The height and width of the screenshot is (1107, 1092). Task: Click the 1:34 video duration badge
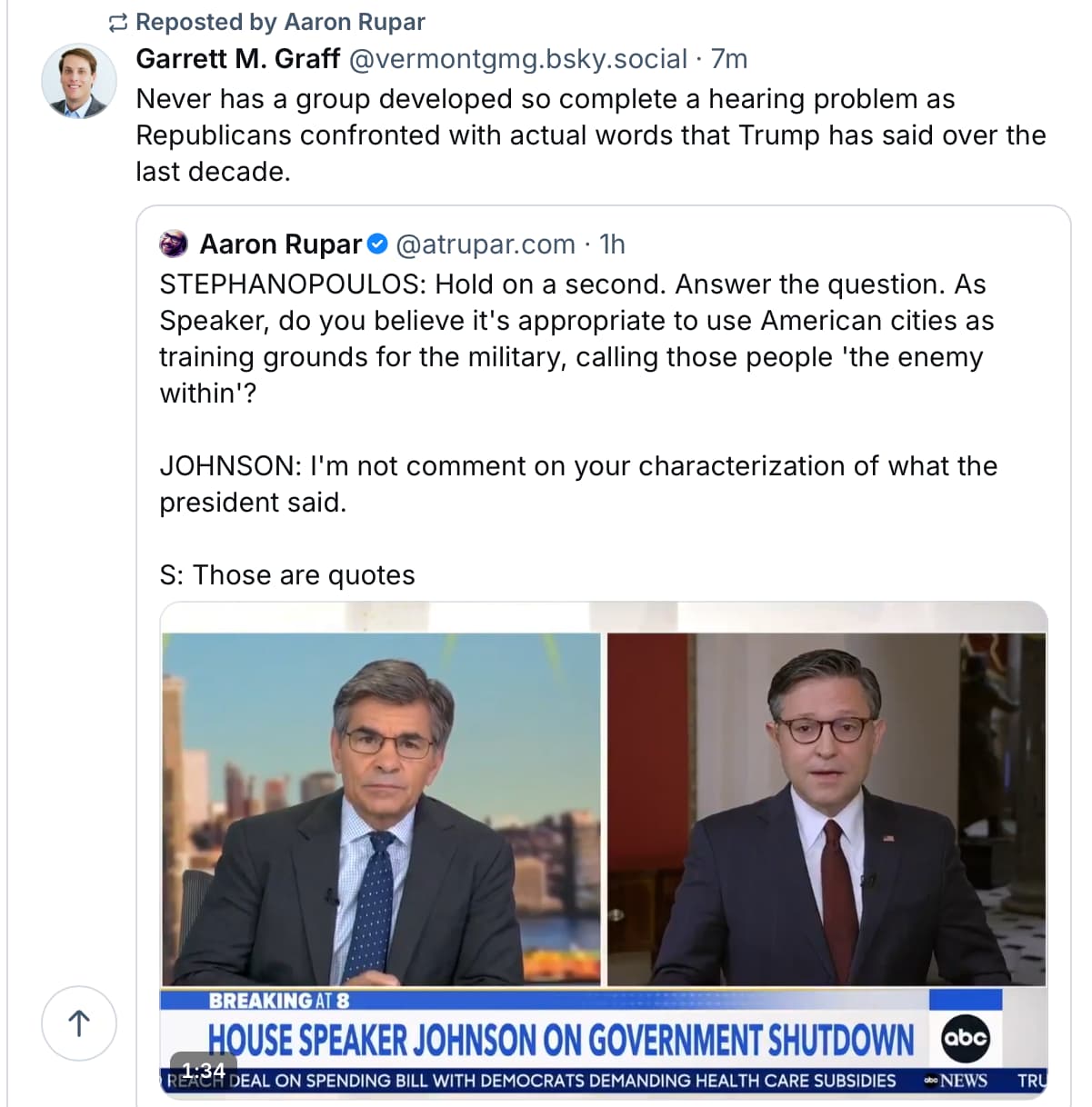point(203,1071)
